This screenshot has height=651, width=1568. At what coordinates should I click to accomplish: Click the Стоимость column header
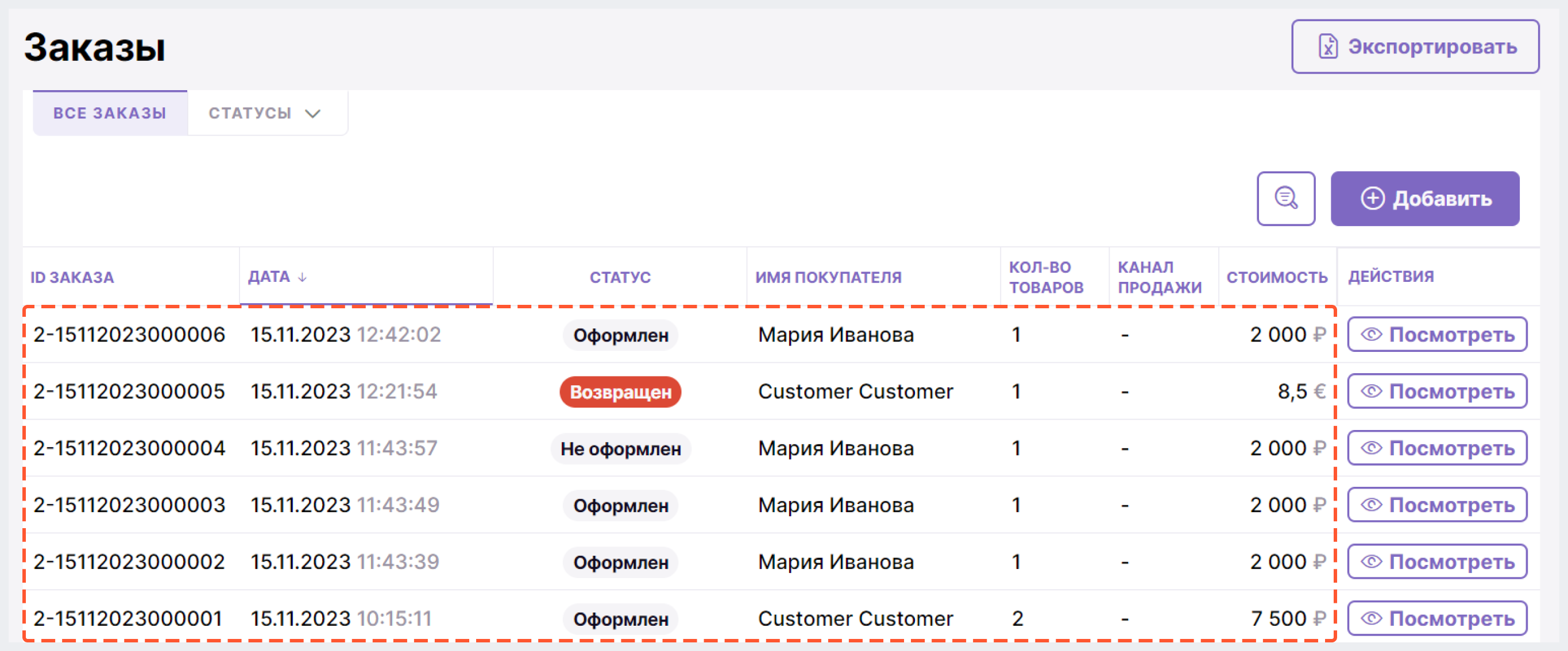click(x=1276, y=277)
